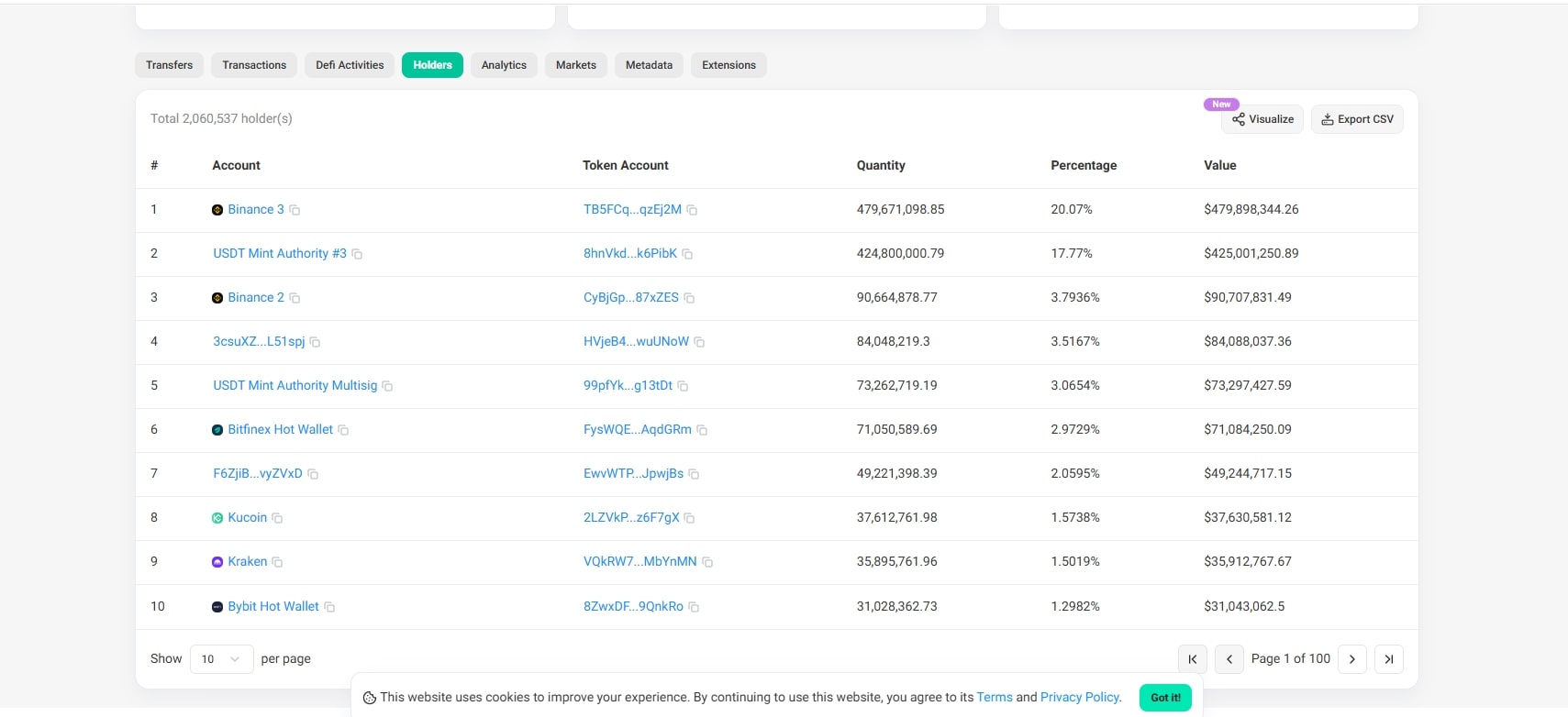Copy the Kucoin account address

[277, 518]
